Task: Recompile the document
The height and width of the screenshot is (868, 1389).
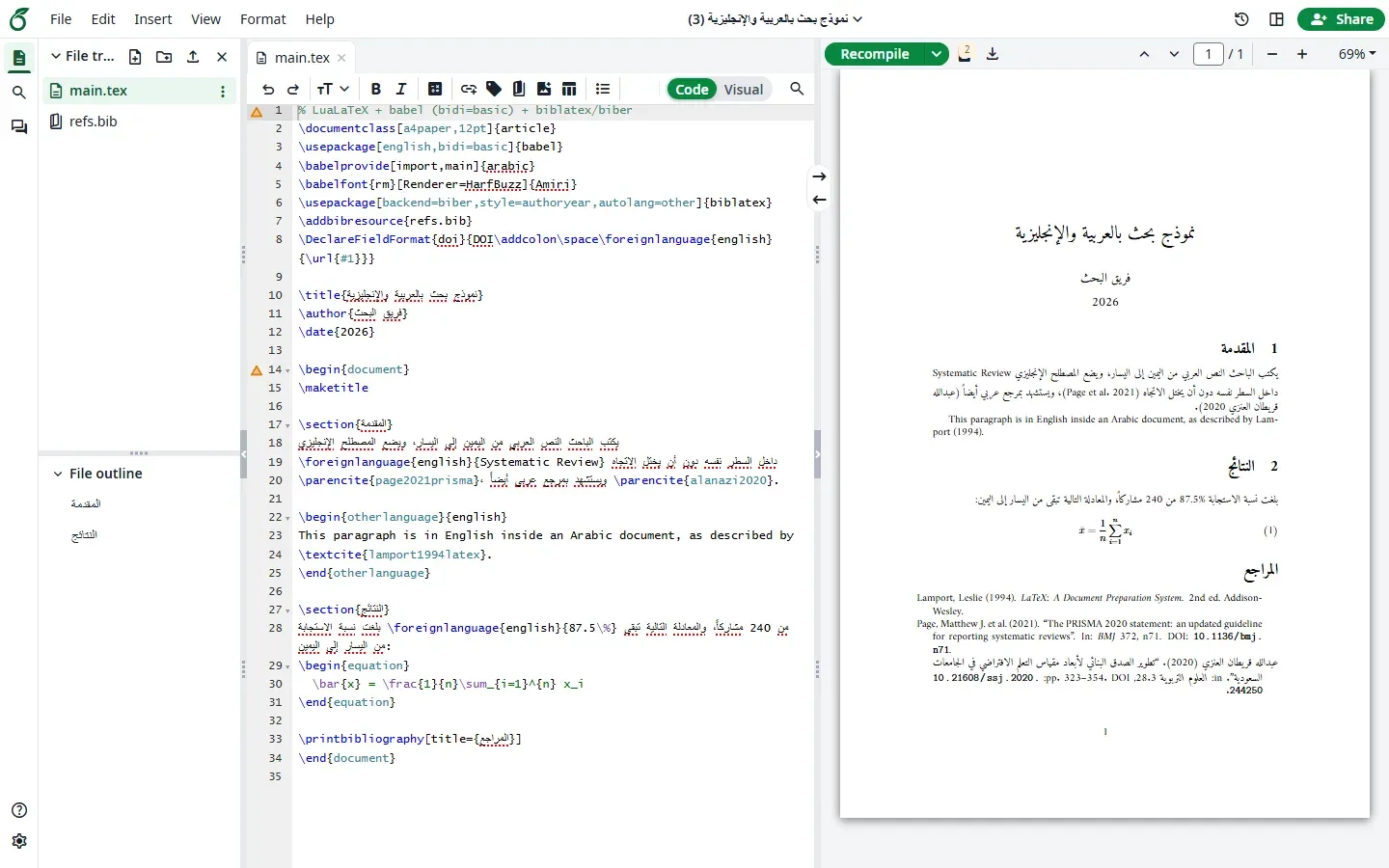Action: 875,54
